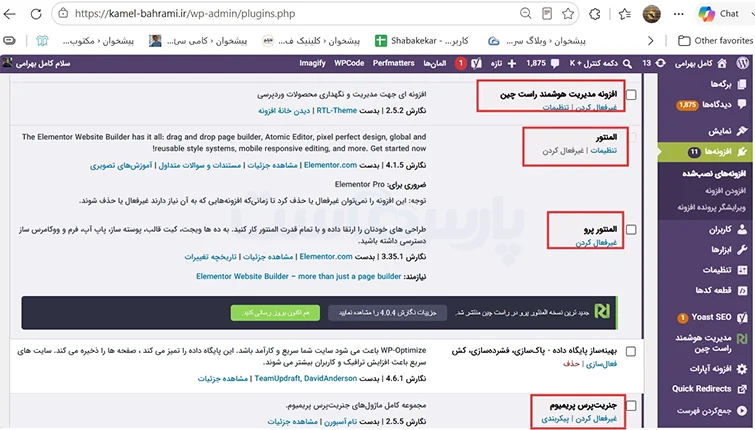
Task: Open the favorites list icon
Action: (x=625, y=14)
